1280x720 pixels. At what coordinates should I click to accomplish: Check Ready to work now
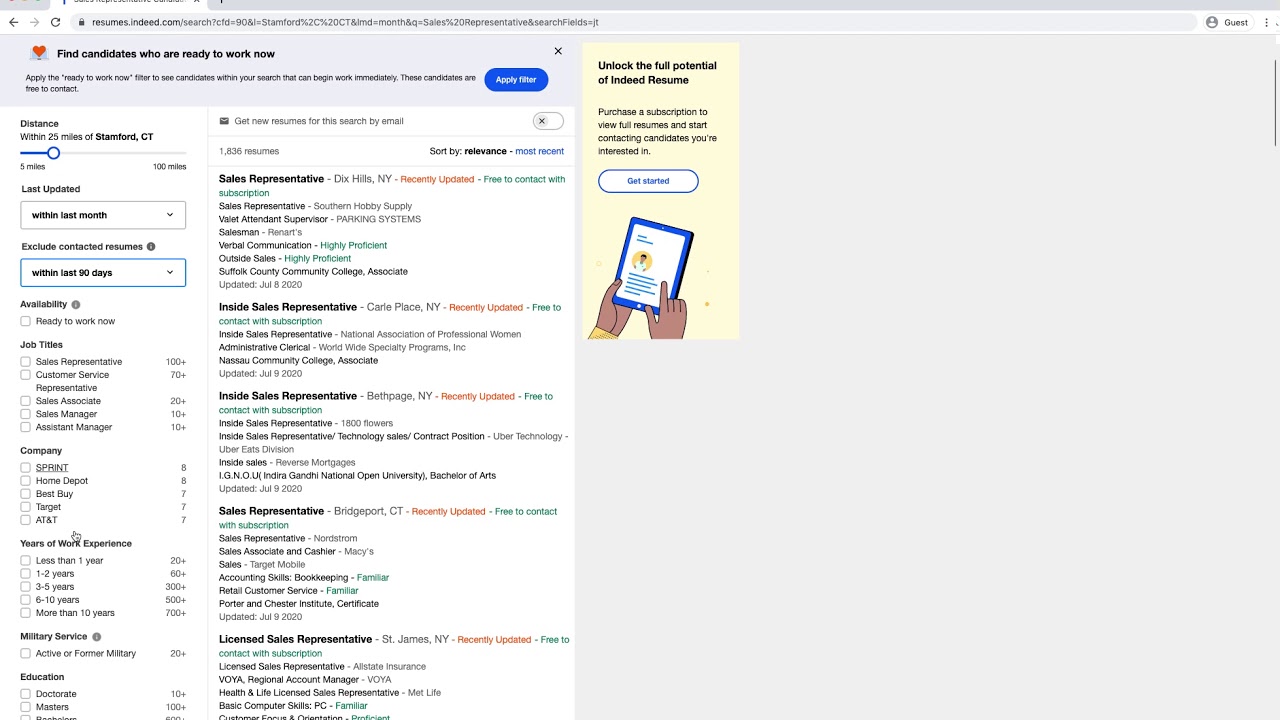pyautogui.click(x=25, y=321)
